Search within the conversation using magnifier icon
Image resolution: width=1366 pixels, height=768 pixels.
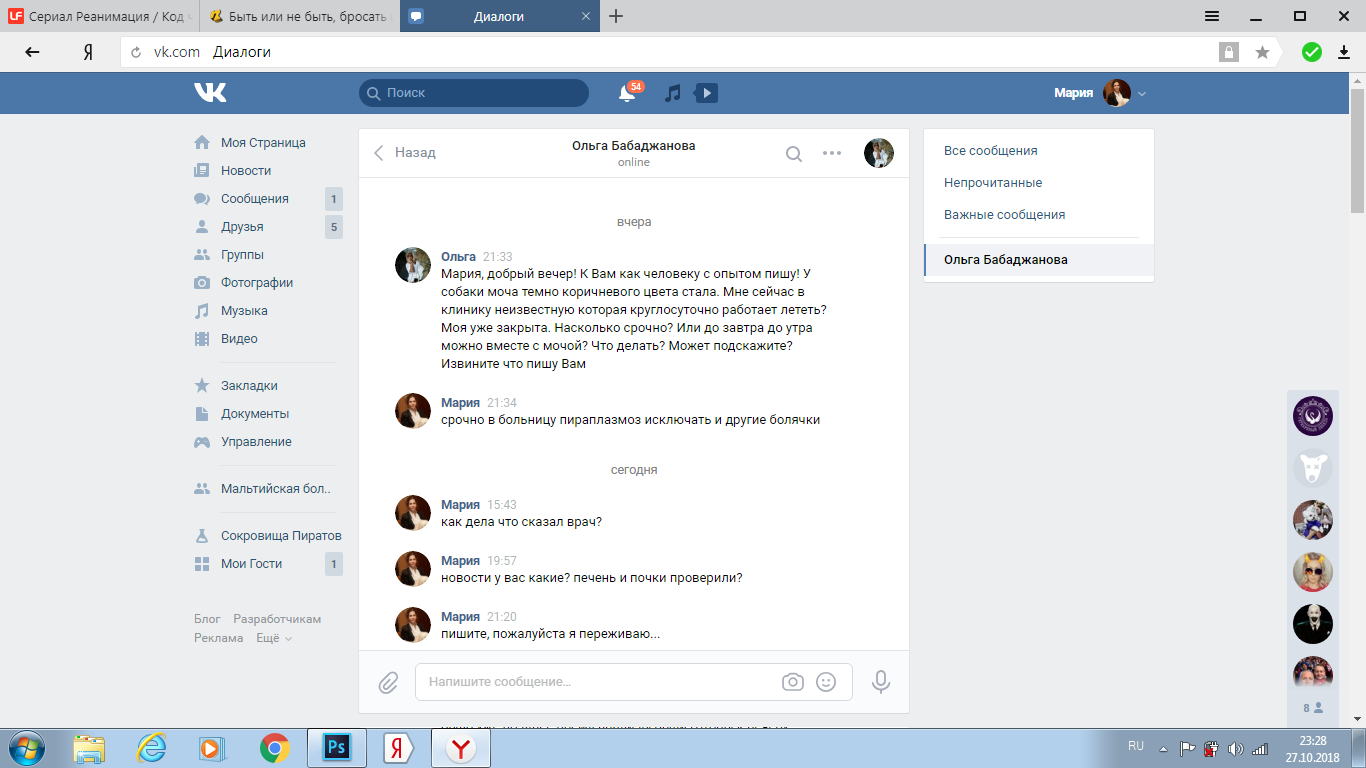click(793, 154)
